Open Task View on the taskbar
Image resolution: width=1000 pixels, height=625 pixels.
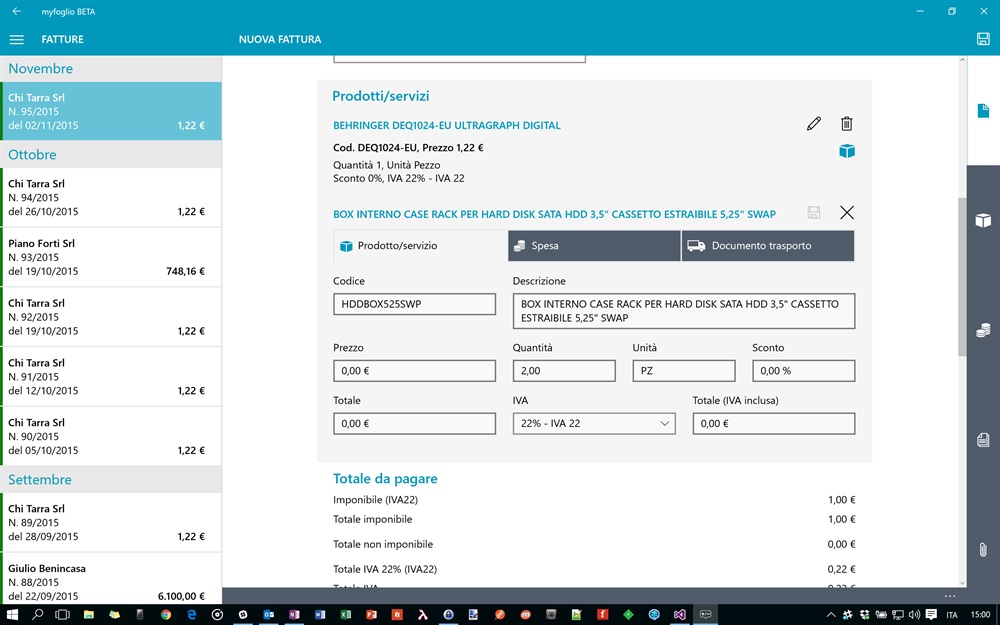click(x=62, y=615)
